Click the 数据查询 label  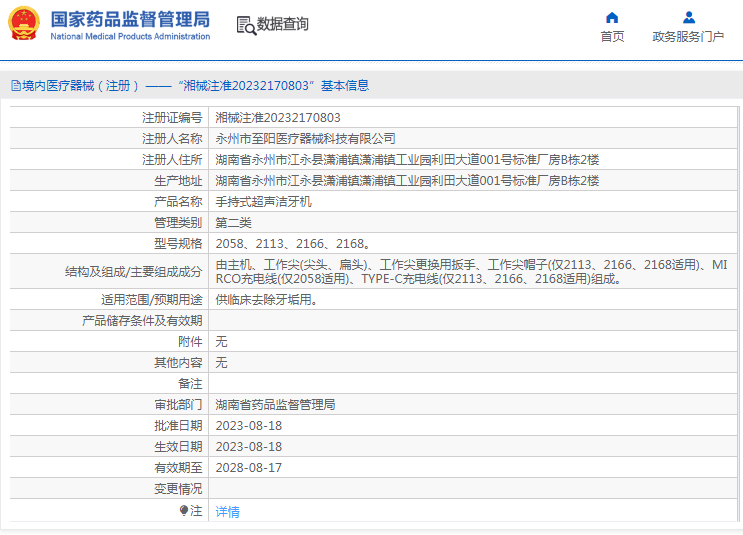pos(282,24)
